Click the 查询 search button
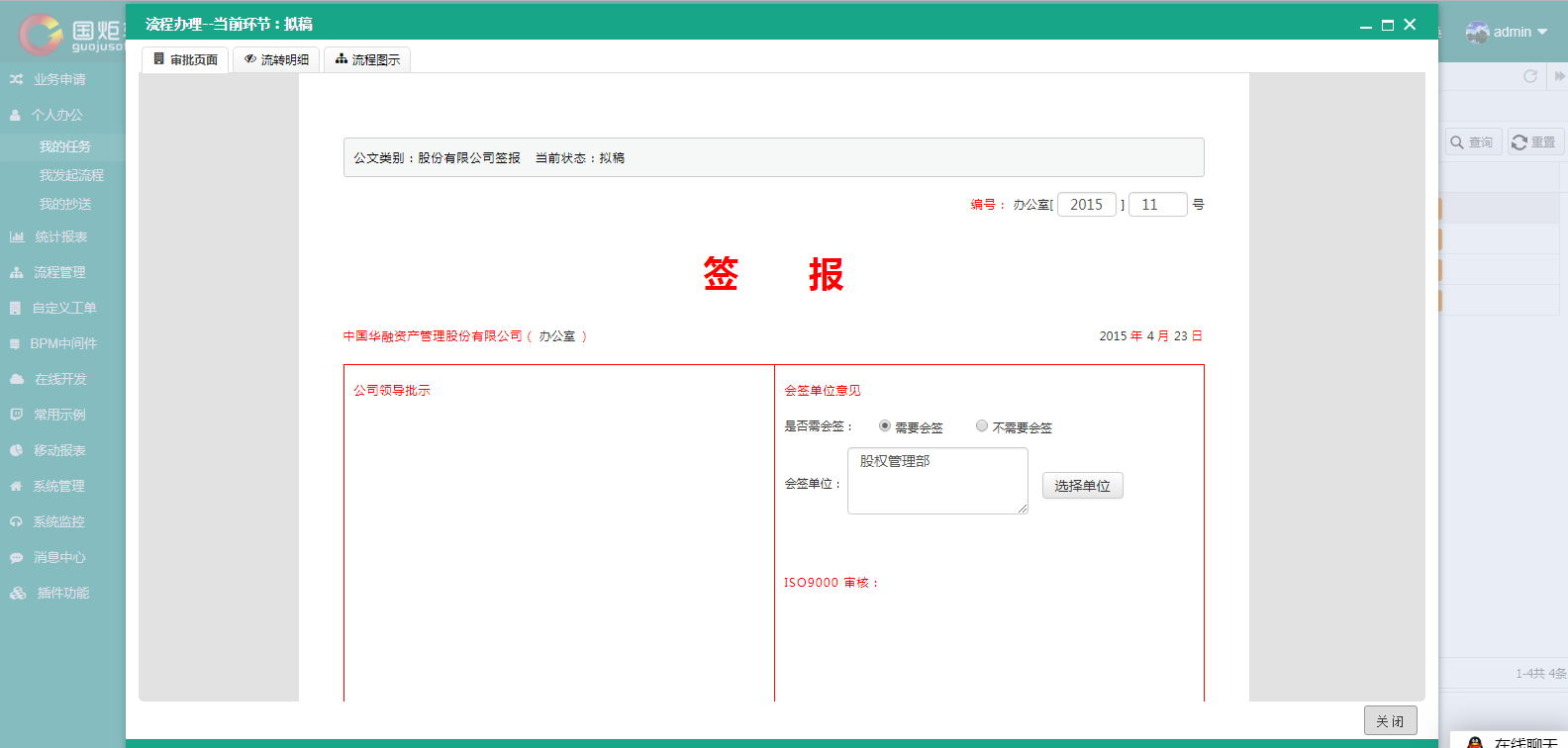 1473,142
